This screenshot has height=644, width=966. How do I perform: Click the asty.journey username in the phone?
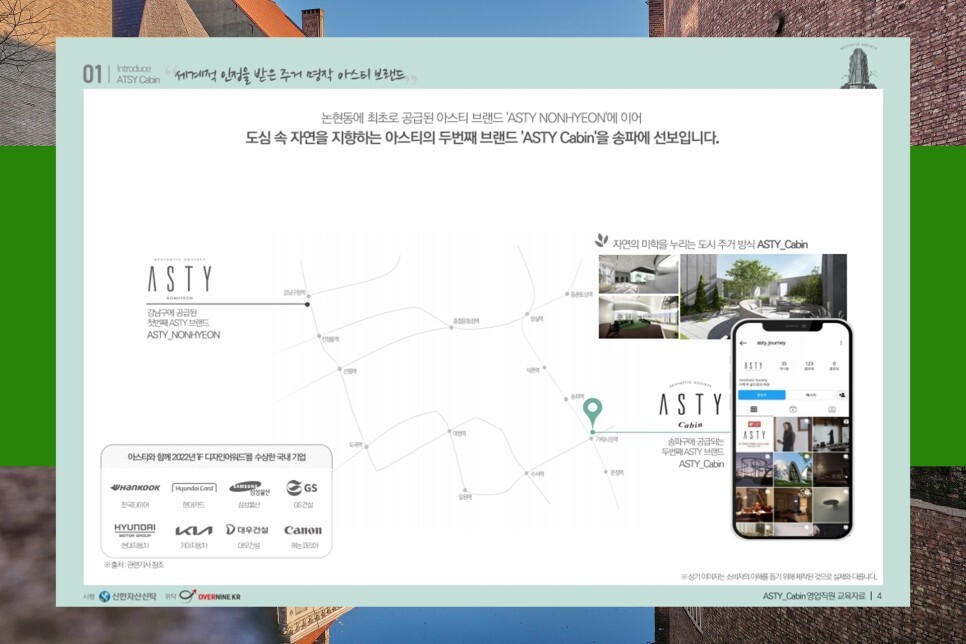[x=771, y=343]
